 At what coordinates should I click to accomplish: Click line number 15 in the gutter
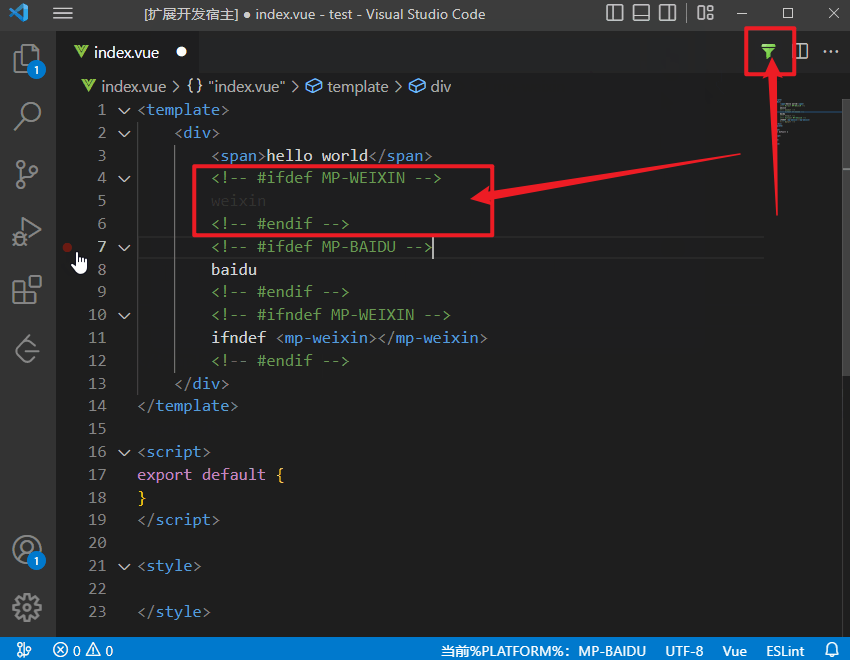point(98,429)
